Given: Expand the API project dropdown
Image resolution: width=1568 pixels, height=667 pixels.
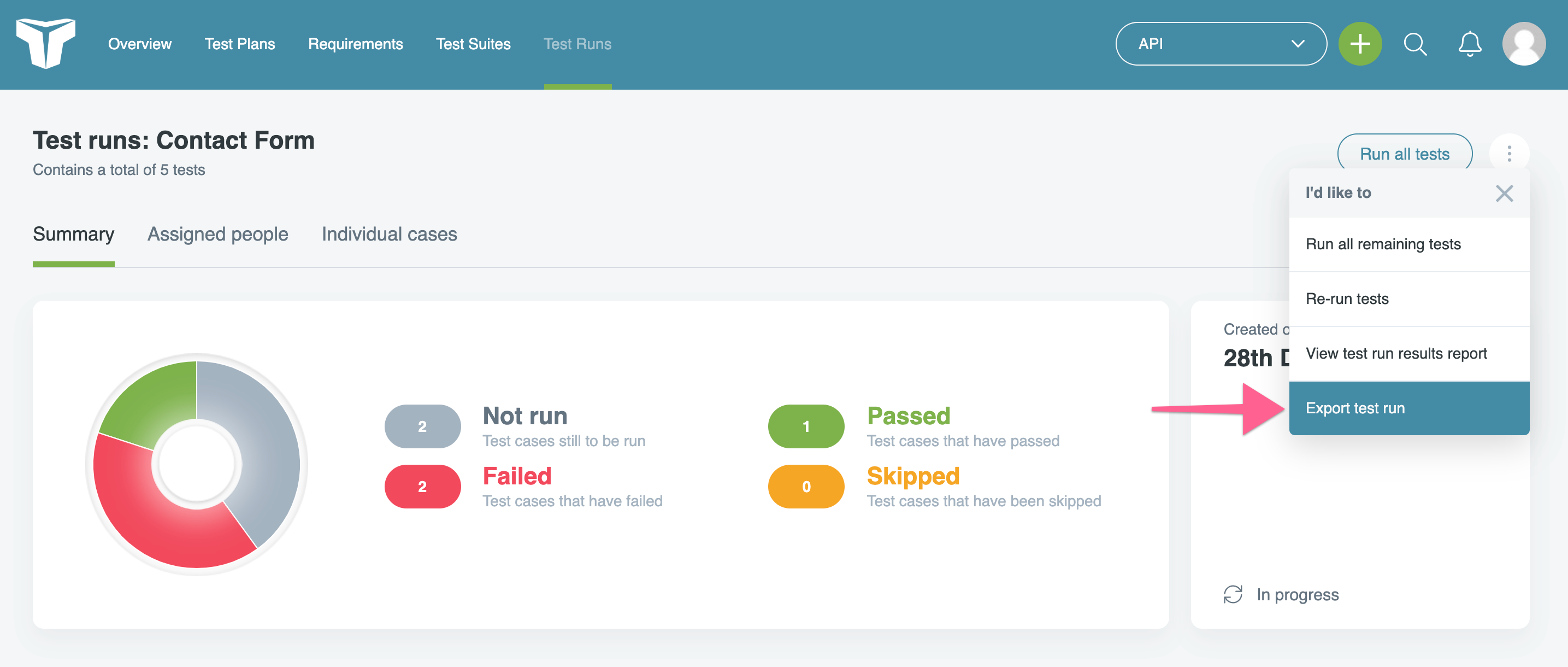Looking at the screenshot, I should pyautogui.click(x=1221, y=44).
